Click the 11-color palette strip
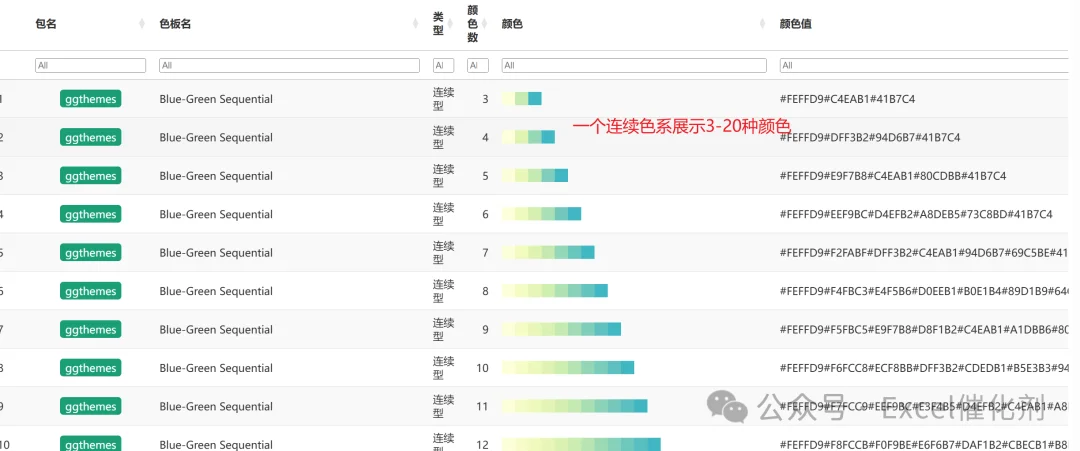The image size is (1080, 451). (x=574, y=407)
